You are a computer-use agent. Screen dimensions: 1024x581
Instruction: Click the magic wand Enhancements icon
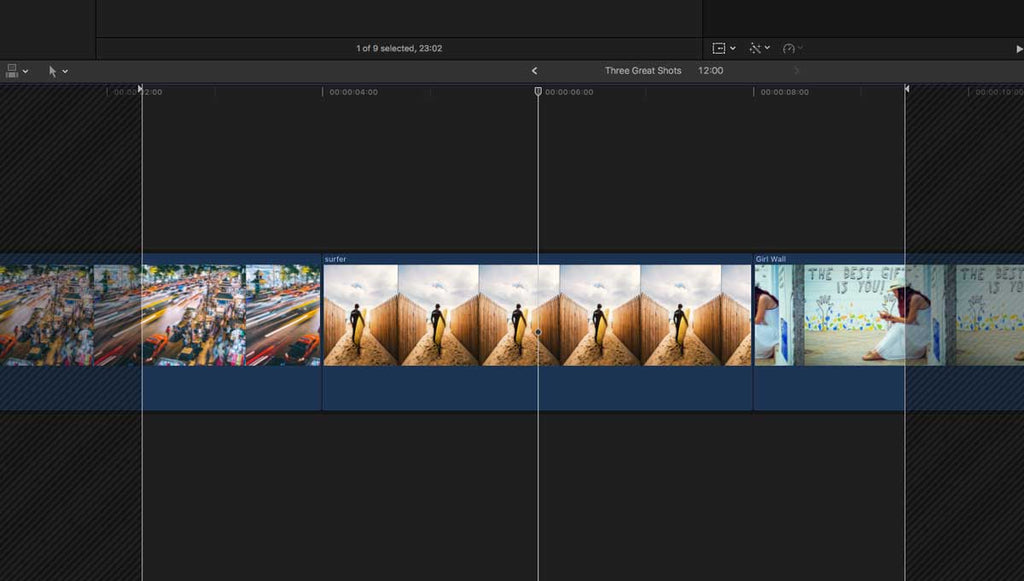coord(754,48)
